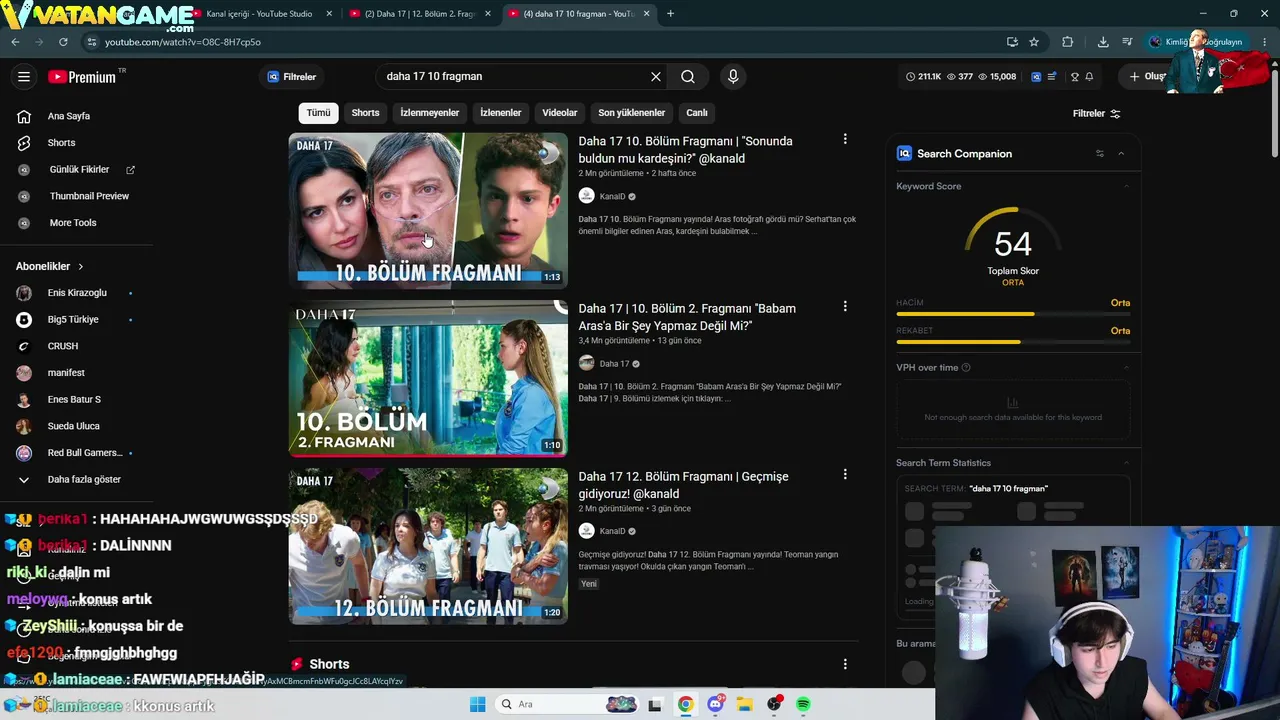Expand the Abonelikler section chevron
Viewport: 1280px width, 720px height.
click(x=81, y=267)
